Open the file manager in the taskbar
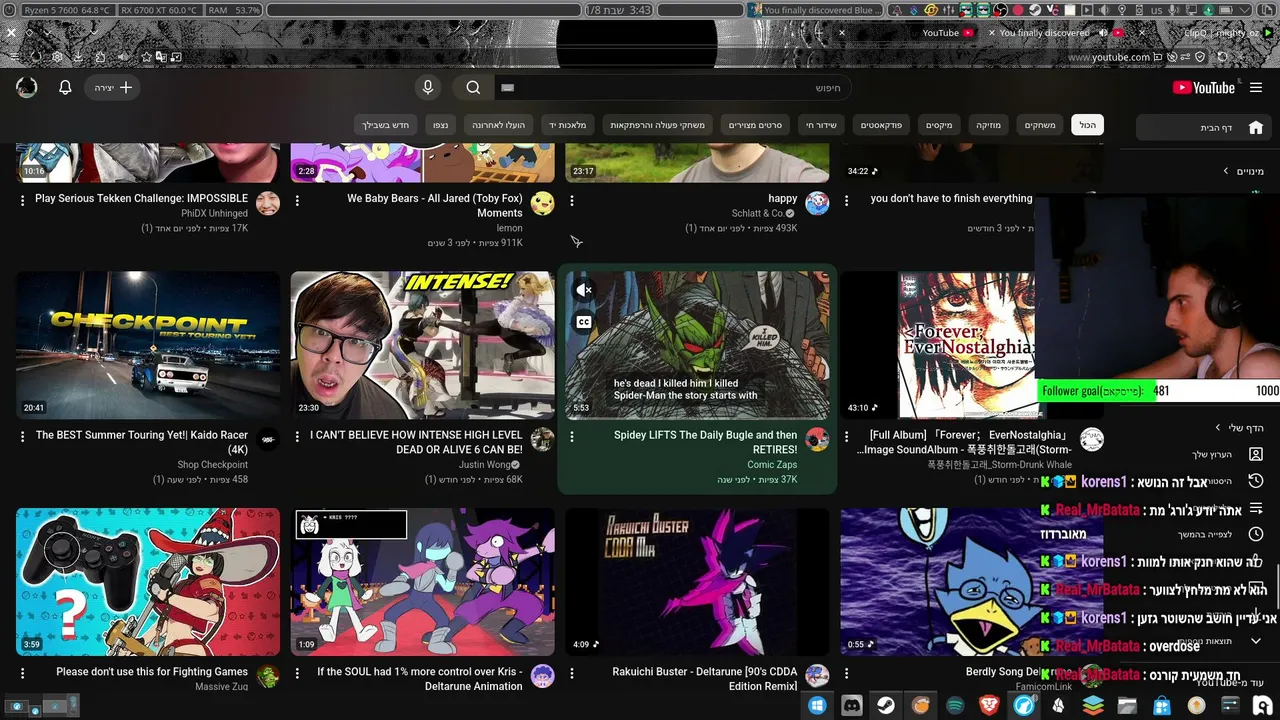This screenshot has height=720, width=1280. [x=1127, y=706]
